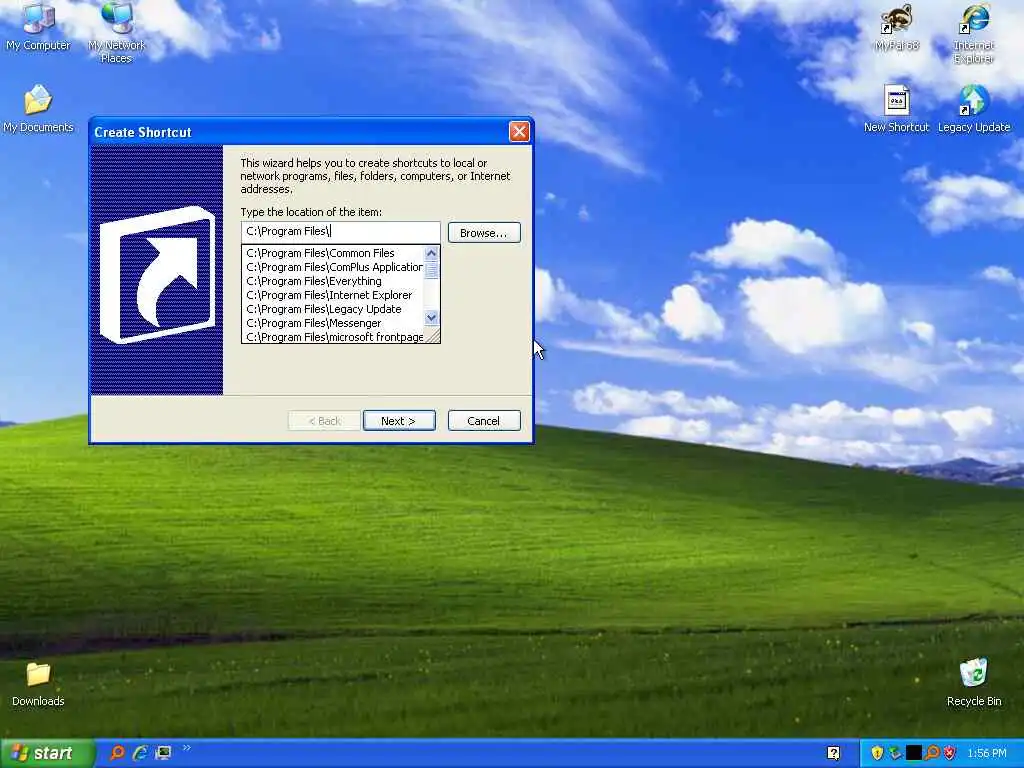Choose C:\Program Files\Common Files suggestion
The image size is (1024, 768).
pos(332,253)
